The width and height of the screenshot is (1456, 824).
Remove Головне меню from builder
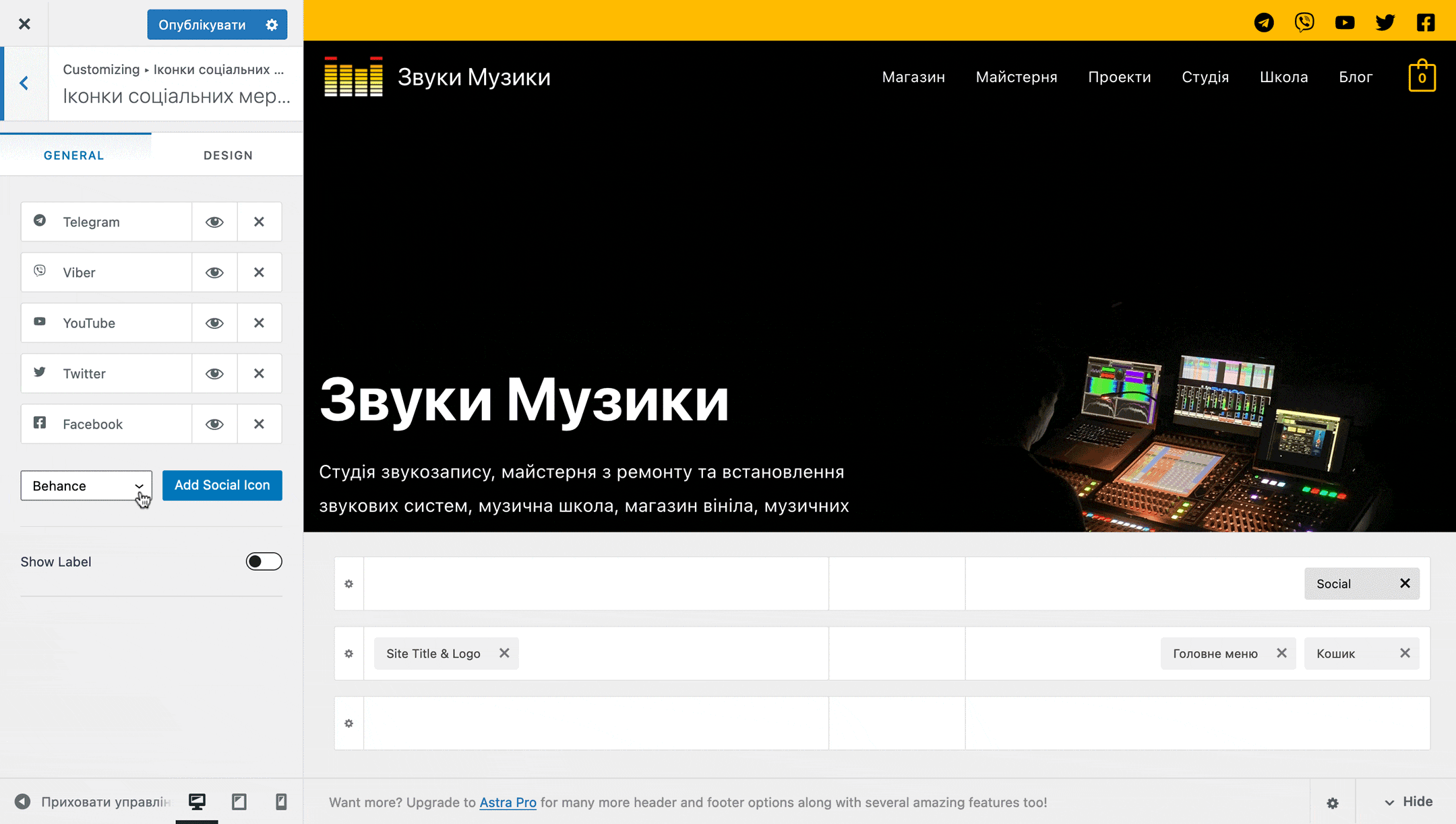1281,654
